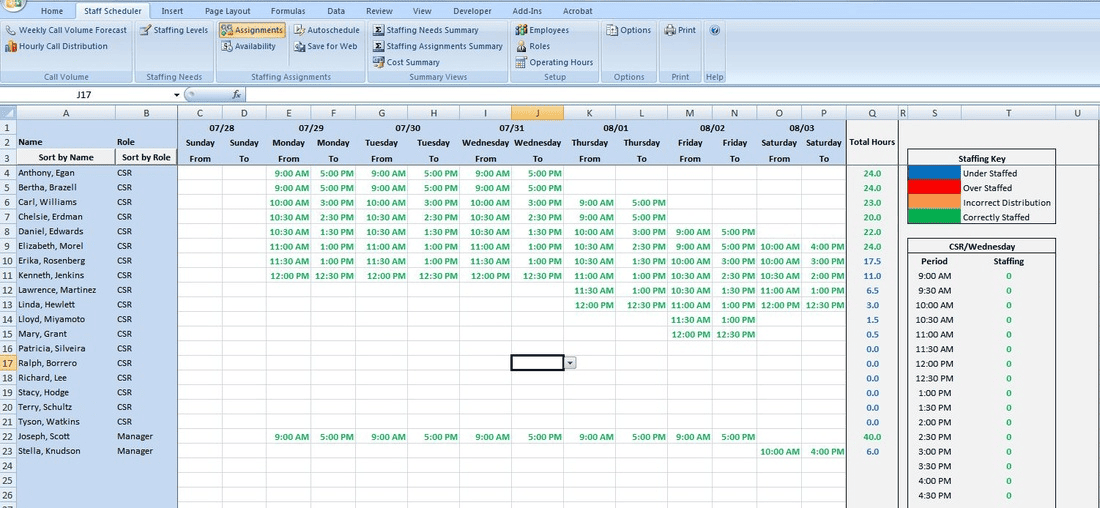Select the Joseph, Scott name cell

(66, 436)
